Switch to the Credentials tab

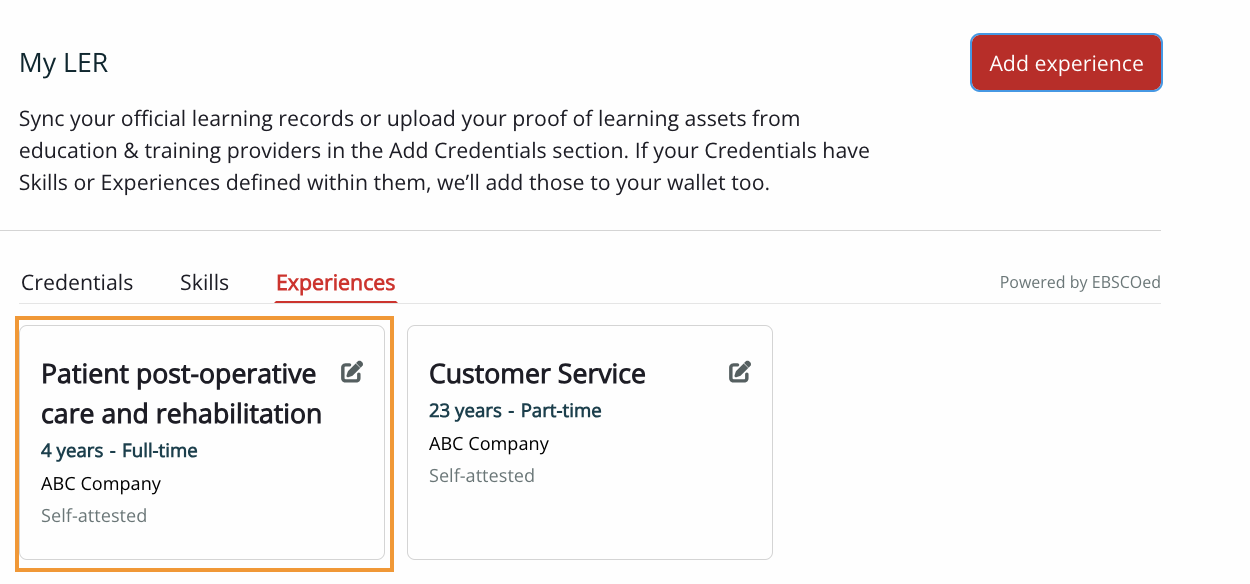pyautogui.click(x=77, y=282)
